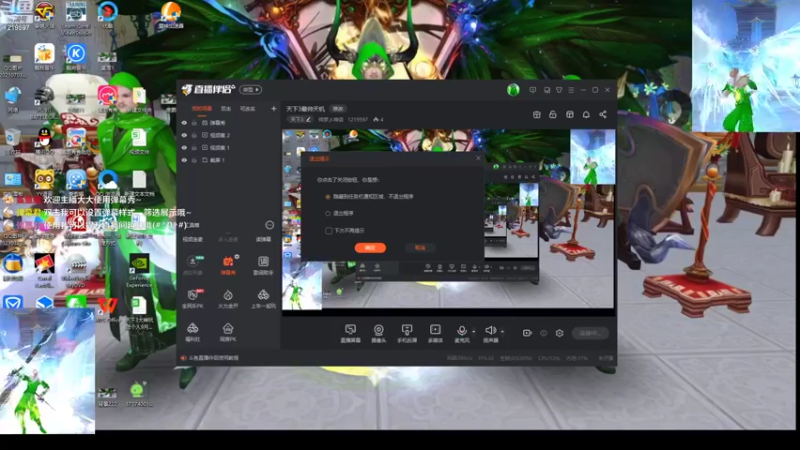800x450 pixels.
Task: Add a 多媒体 media source
Action: pyautogui.click(x=435, y=333)
